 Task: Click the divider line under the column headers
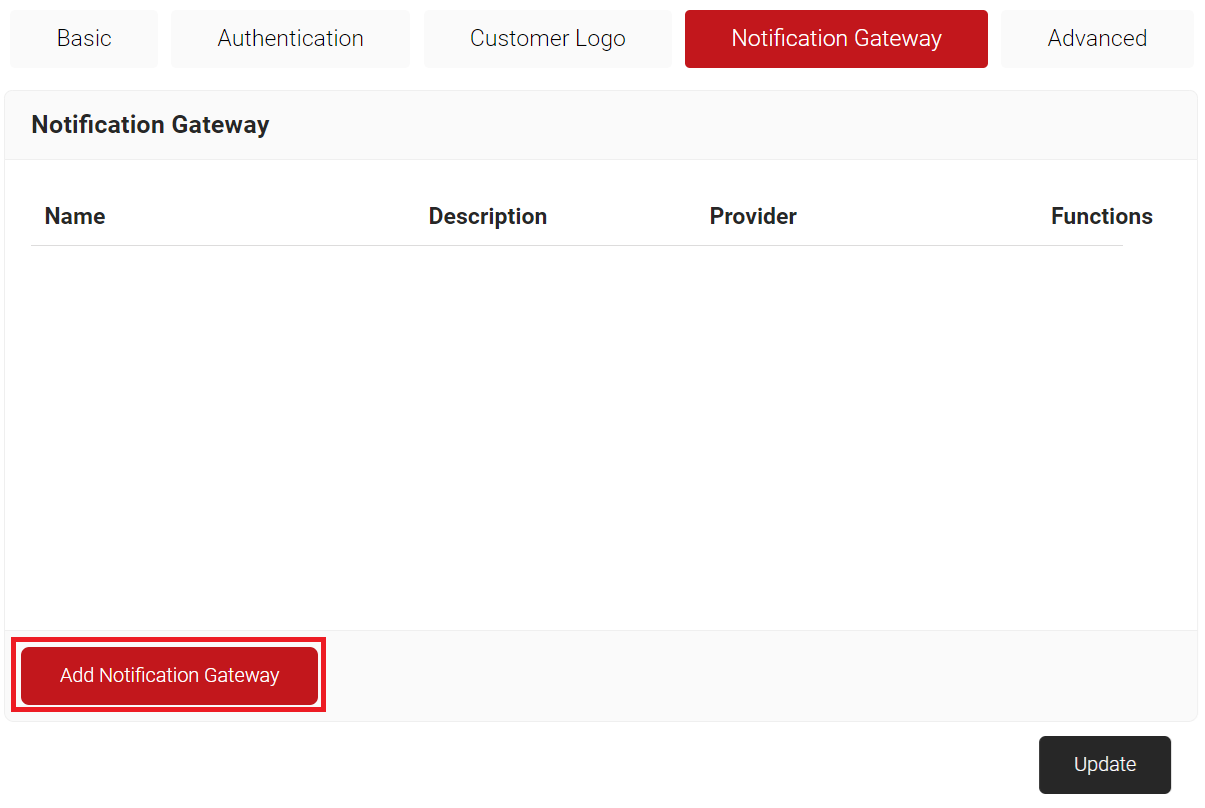pyautogui.click(x=576, y=246)
